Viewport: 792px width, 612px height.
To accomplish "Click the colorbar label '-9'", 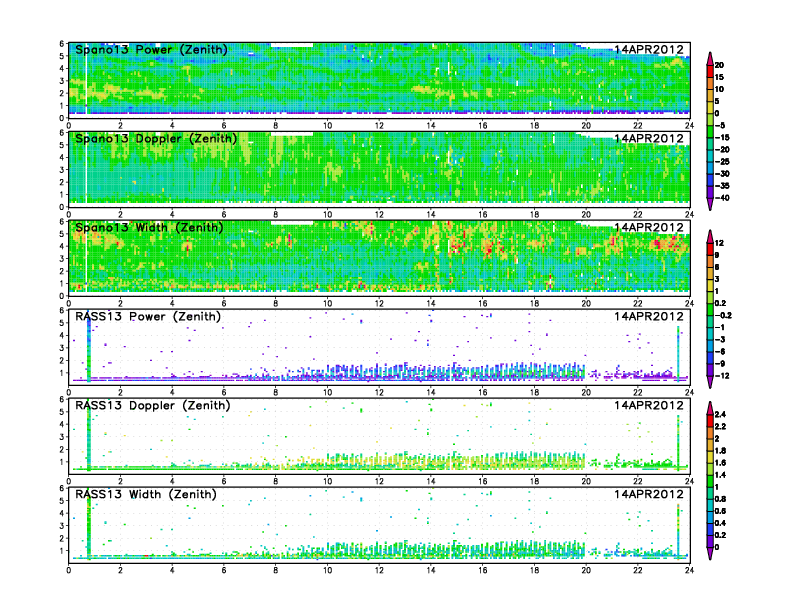I will [720, 364].
